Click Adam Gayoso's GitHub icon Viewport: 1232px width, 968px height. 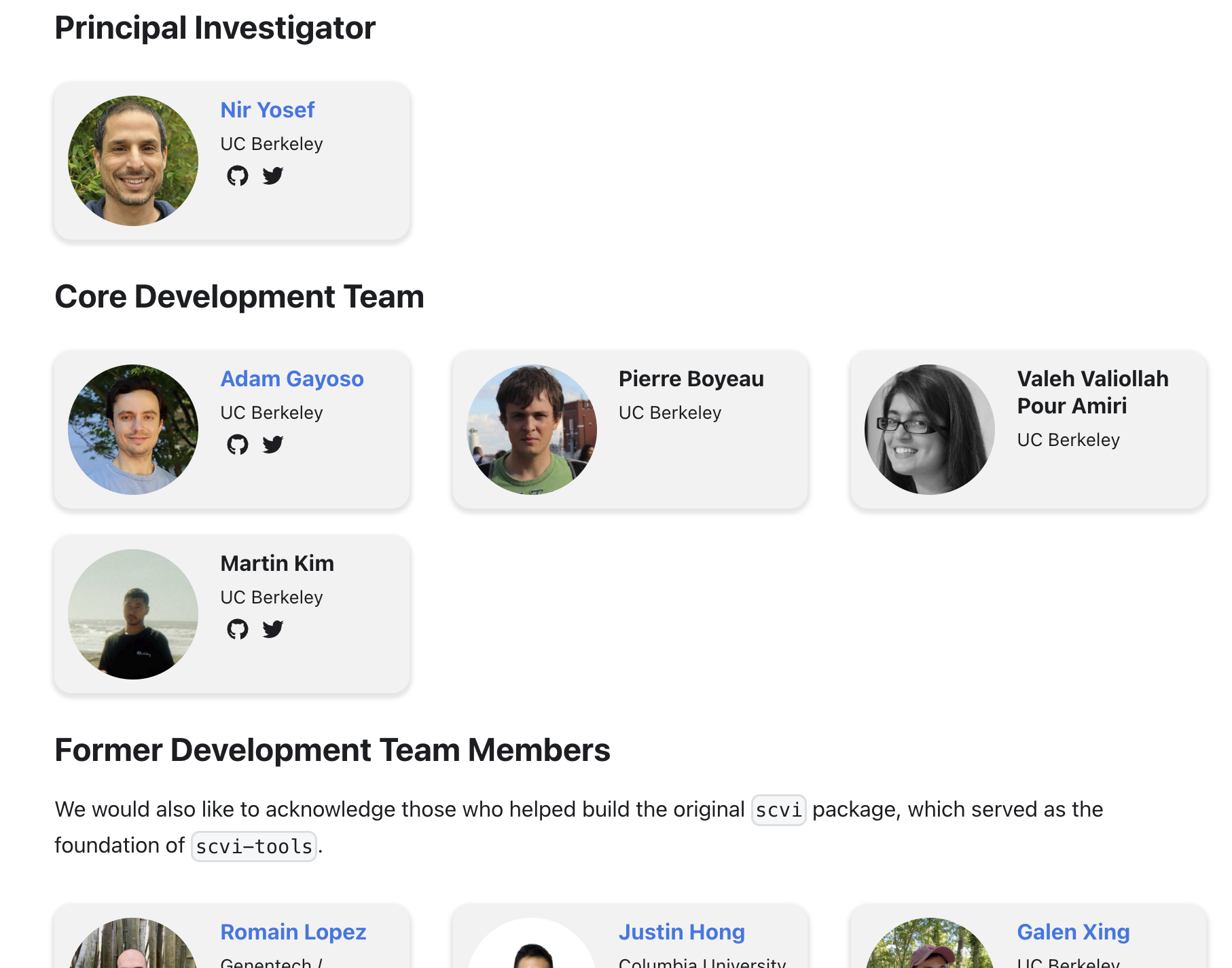(x=238, y=445)
